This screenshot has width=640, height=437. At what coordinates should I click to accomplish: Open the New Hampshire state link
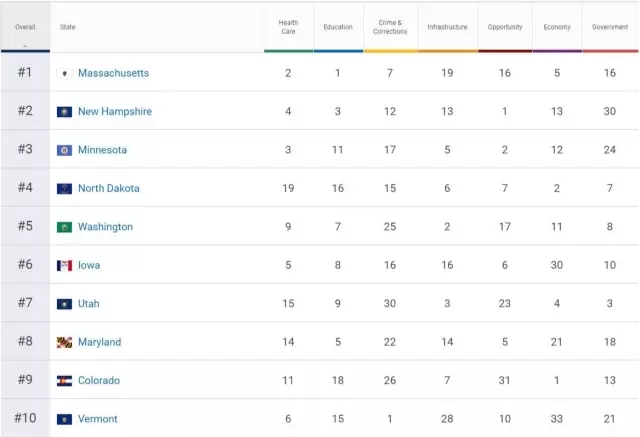(x=115, y=112)
